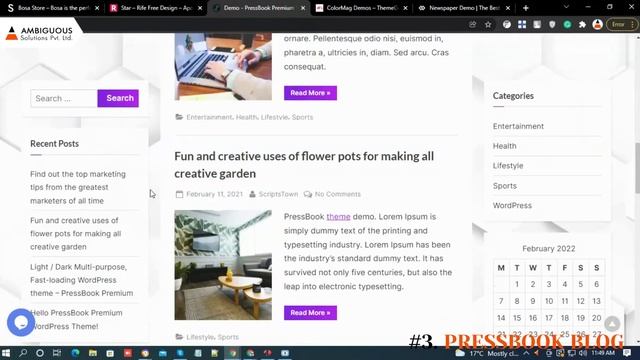Open Lifestyle in Categories sidebar

pos(508,166)
